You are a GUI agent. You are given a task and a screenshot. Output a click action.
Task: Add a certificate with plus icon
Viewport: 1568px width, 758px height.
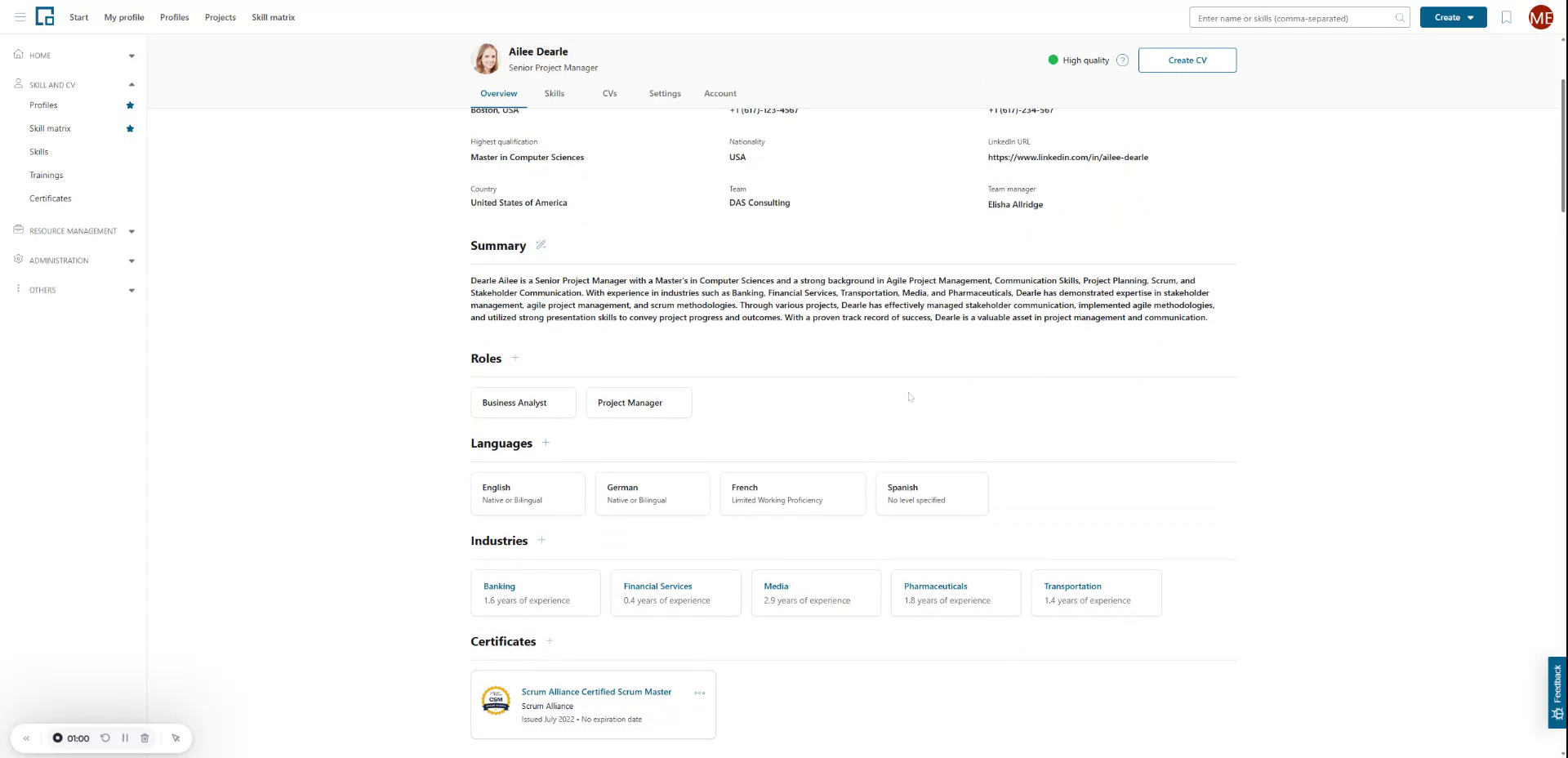(550, 641)
